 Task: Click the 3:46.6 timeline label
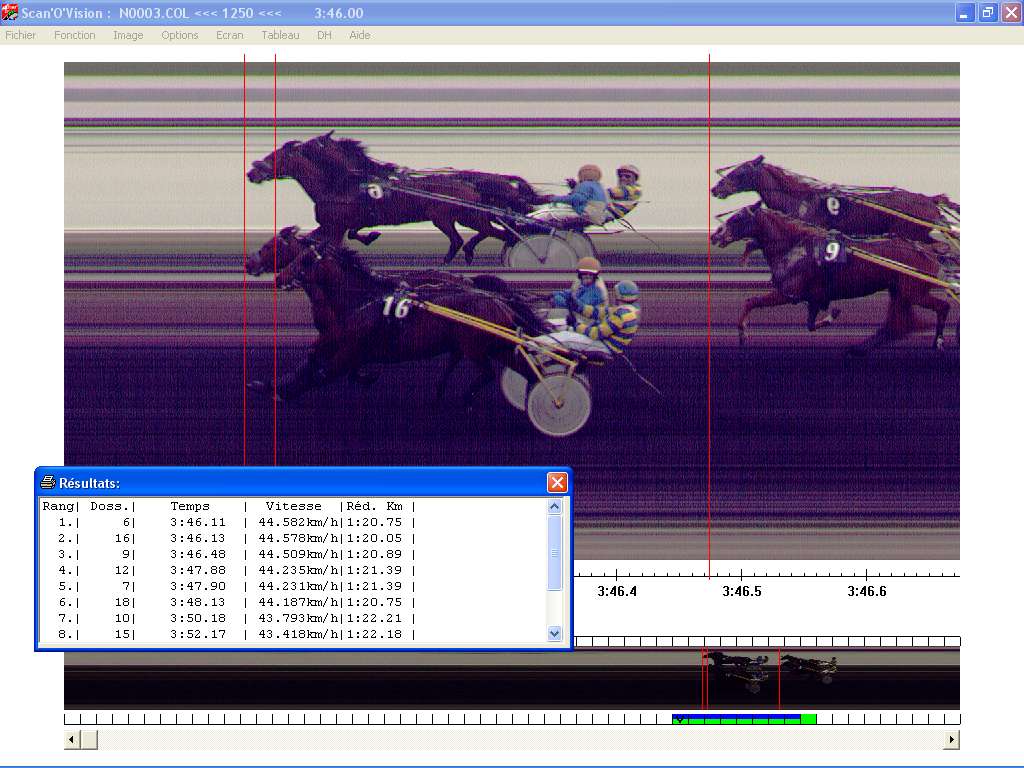(x=867, y=592)
